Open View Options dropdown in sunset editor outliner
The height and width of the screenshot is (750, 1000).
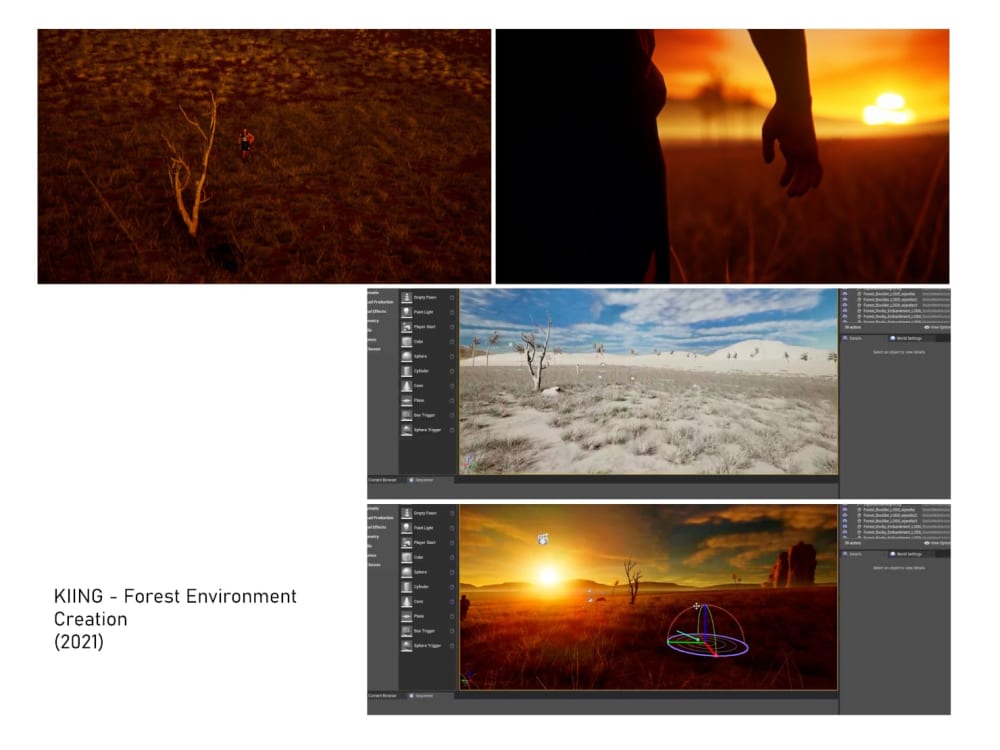937,543
